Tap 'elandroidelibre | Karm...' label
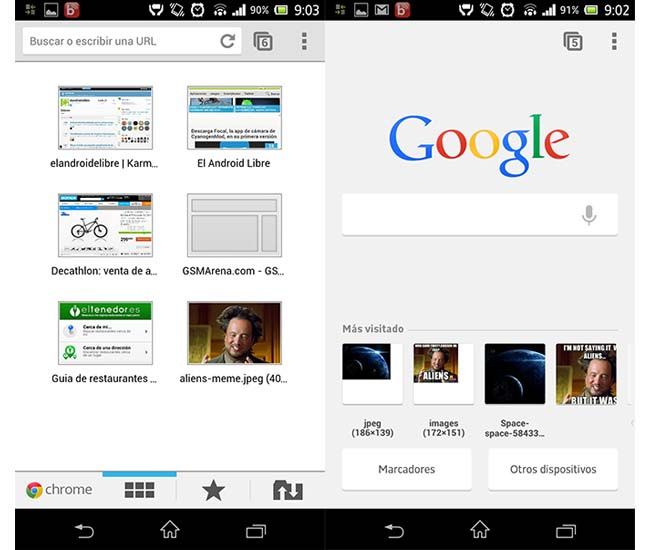Image resolution: width=650 pixels, height=550 pixels. (104, 163)
